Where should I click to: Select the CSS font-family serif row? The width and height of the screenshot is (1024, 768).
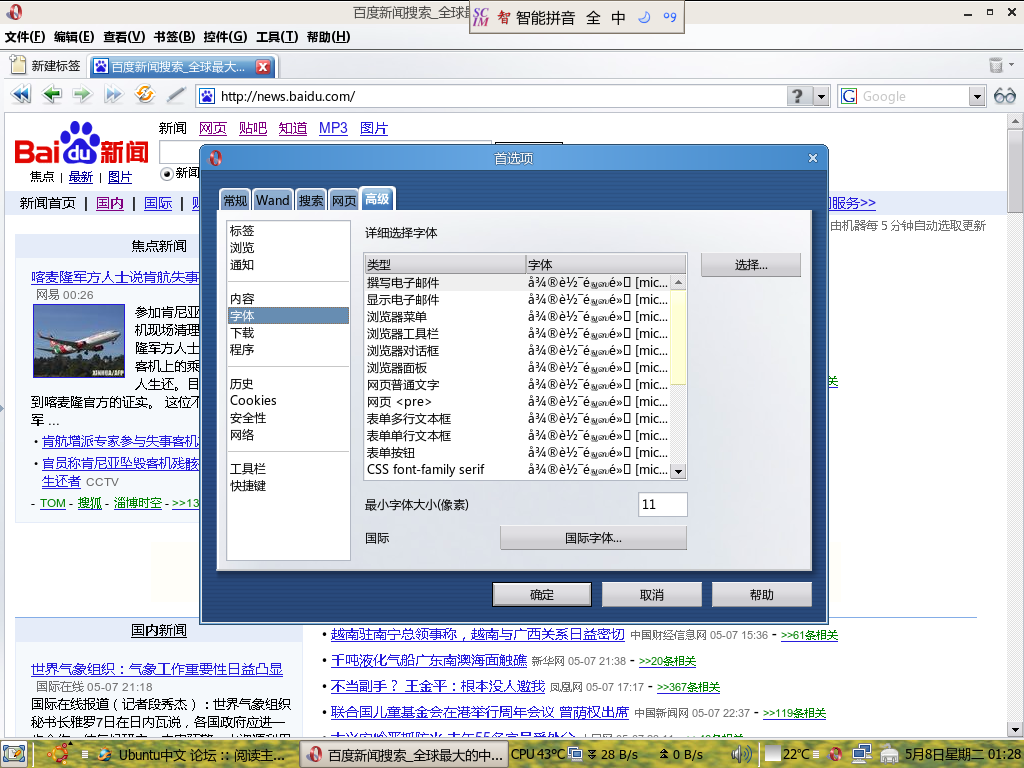518,470
